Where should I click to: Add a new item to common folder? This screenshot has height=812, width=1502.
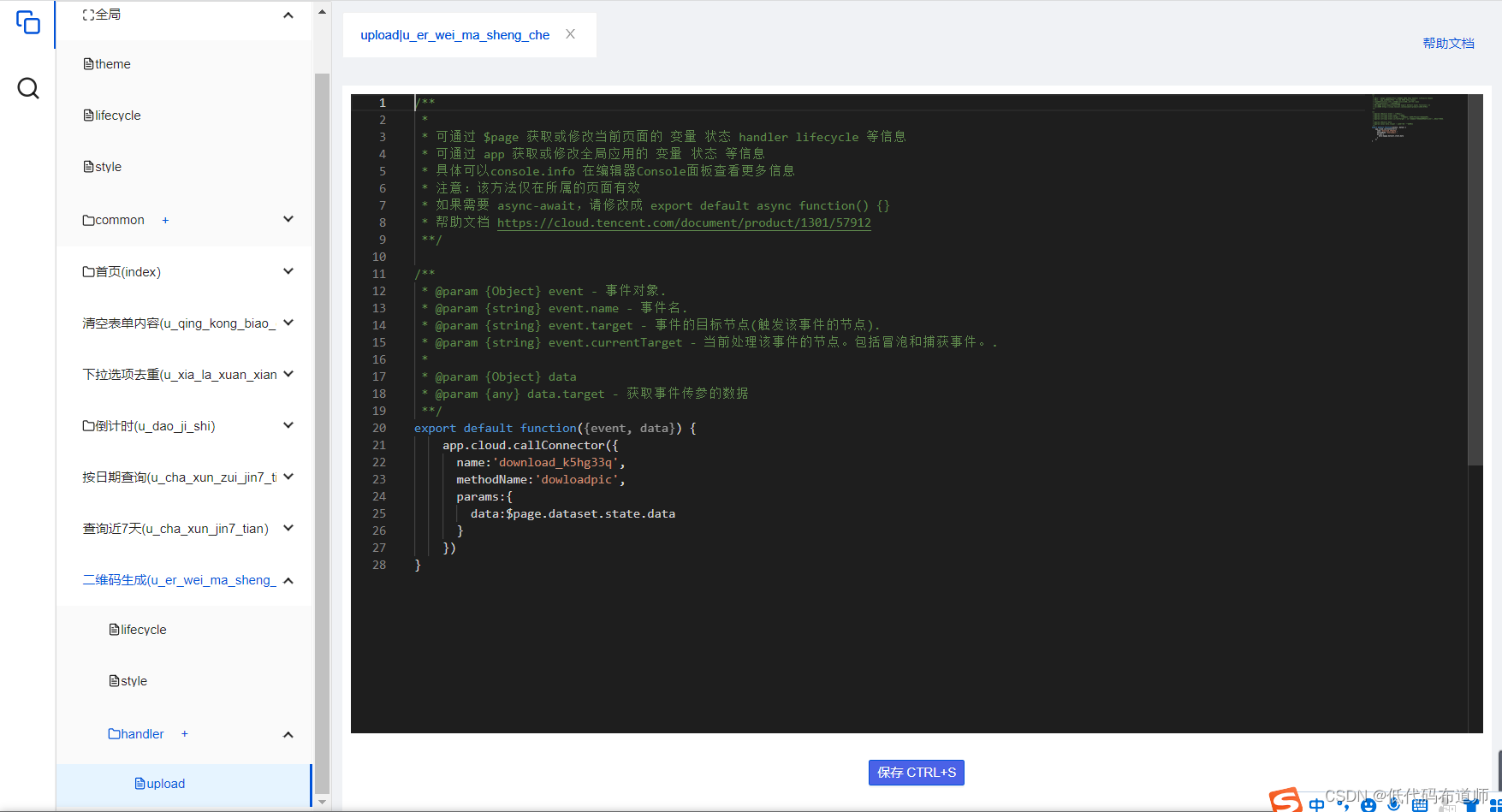pos(165,220)
